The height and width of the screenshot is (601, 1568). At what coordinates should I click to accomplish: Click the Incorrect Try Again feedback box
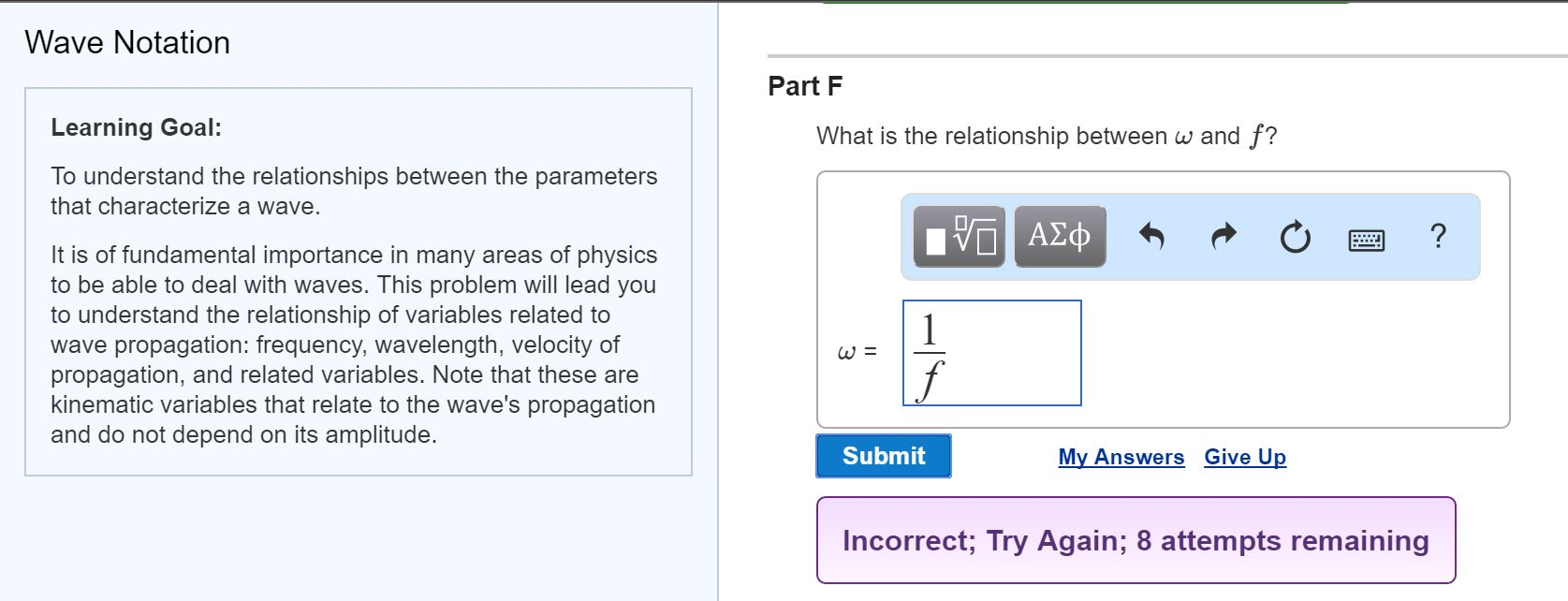pyautogui.click(x=1136, y=541)
